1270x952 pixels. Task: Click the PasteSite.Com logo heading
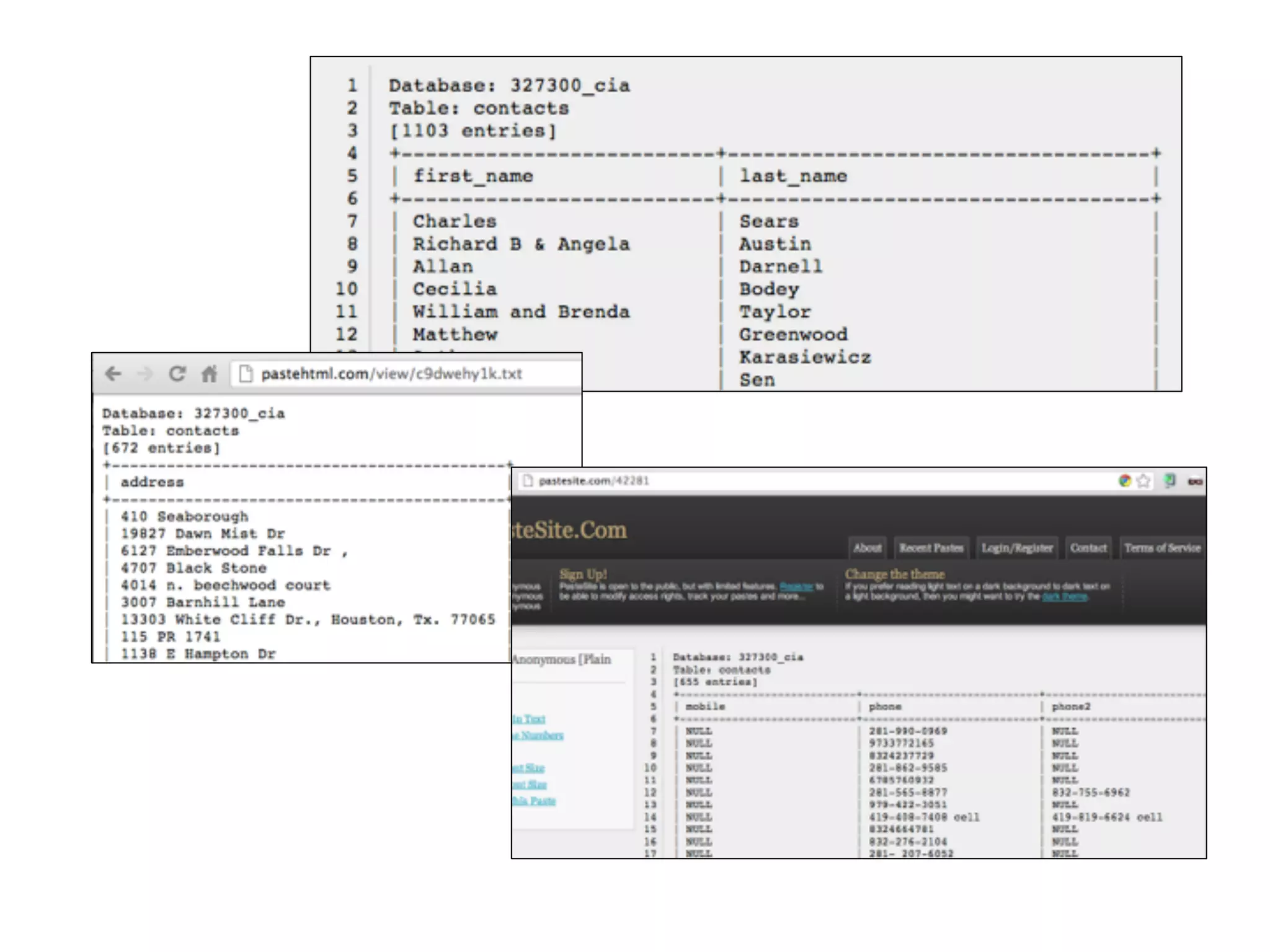[569, 531]
